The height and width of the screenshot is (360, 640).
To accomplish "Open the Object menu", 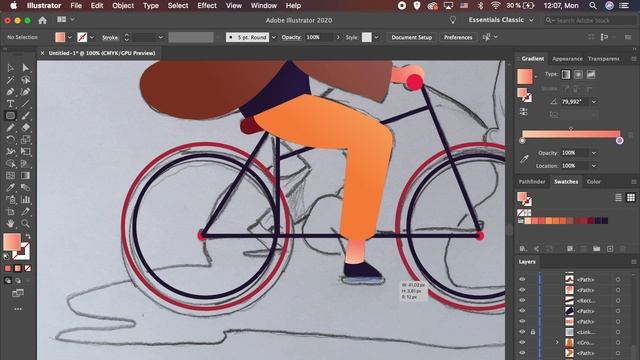I will 123,6.
